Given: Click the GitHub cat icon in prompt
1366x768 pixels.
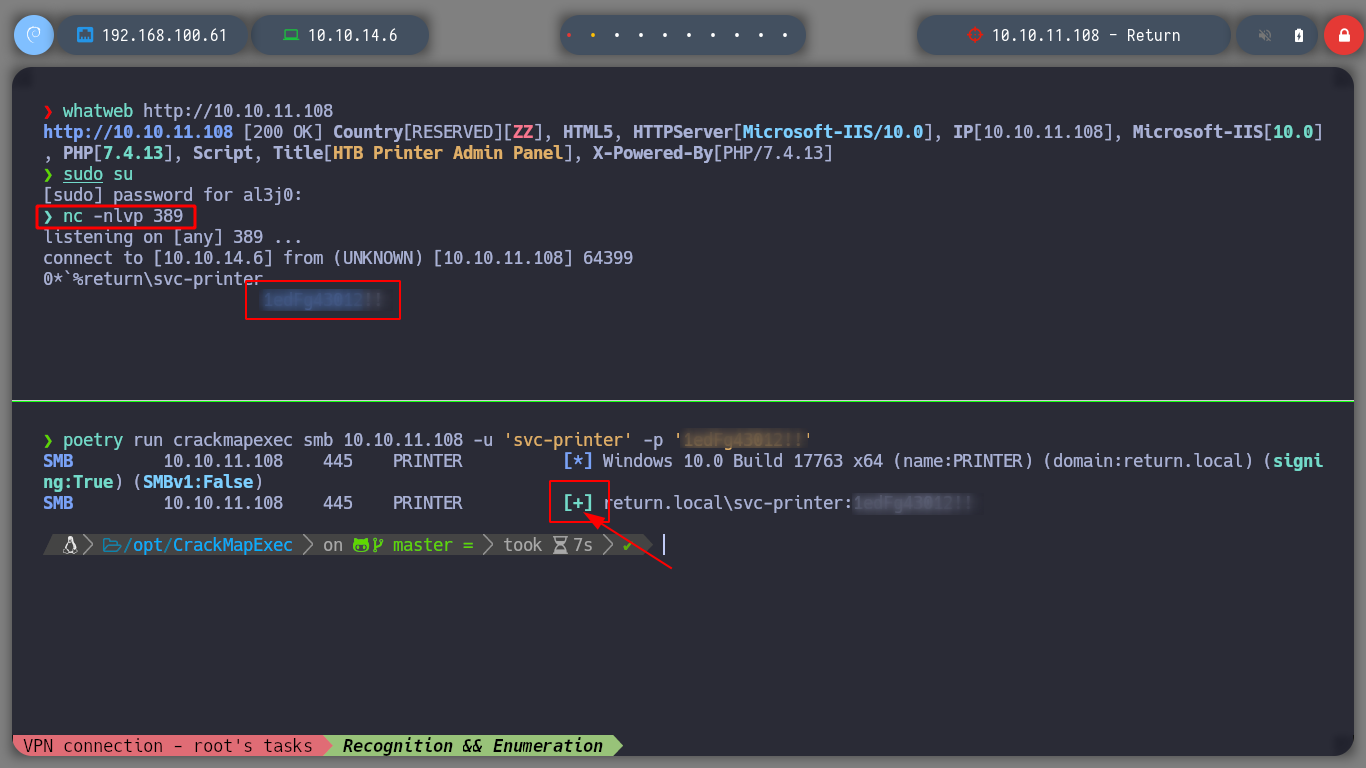Looking at the screenshot, I should (361, 545).
